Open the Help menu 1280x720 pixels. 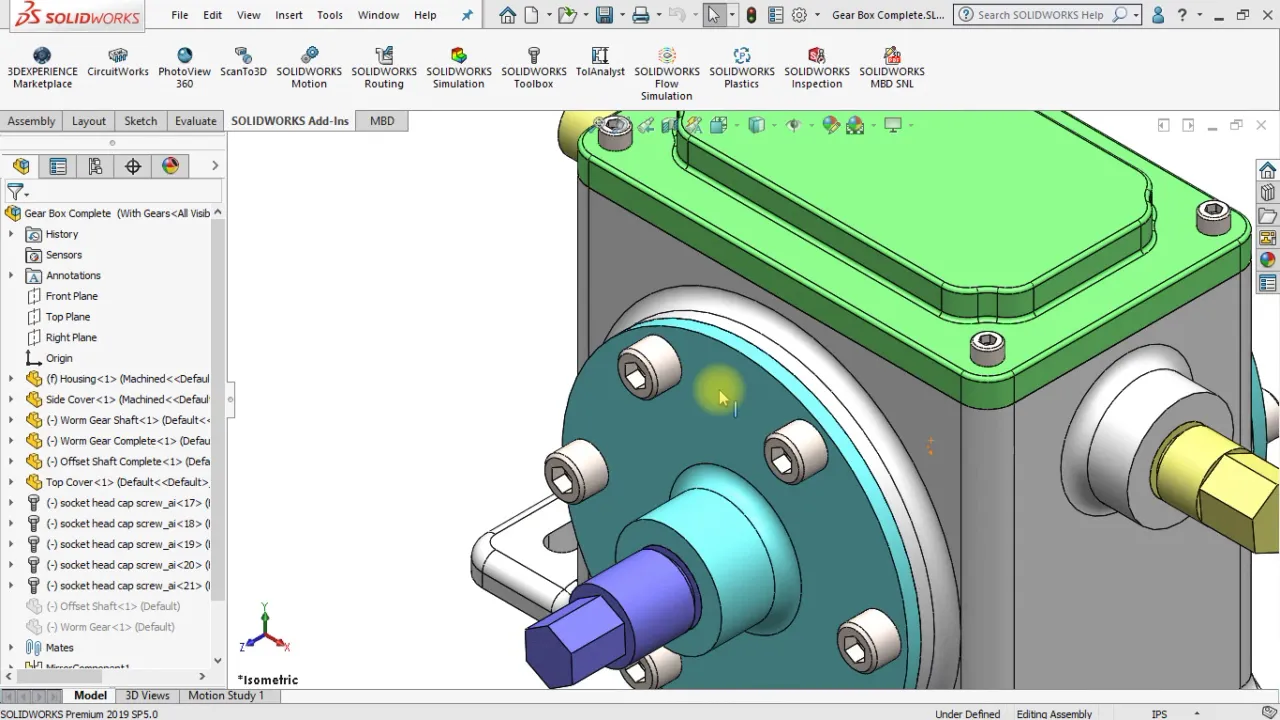(x=425, y=15)
